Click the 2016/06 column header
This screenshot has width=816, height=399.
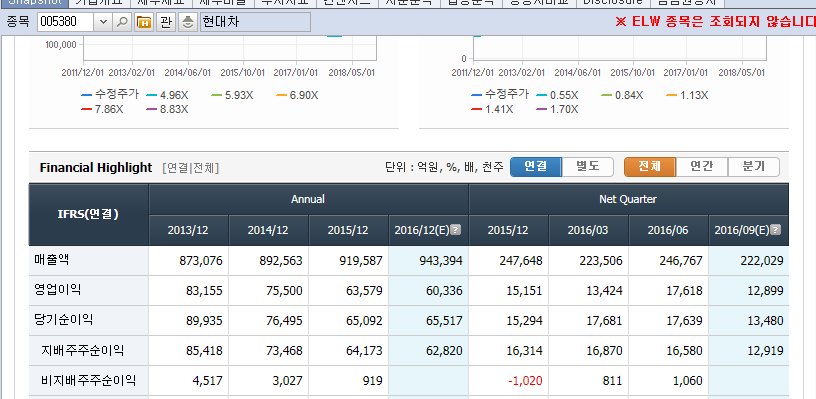click(668, 230)
